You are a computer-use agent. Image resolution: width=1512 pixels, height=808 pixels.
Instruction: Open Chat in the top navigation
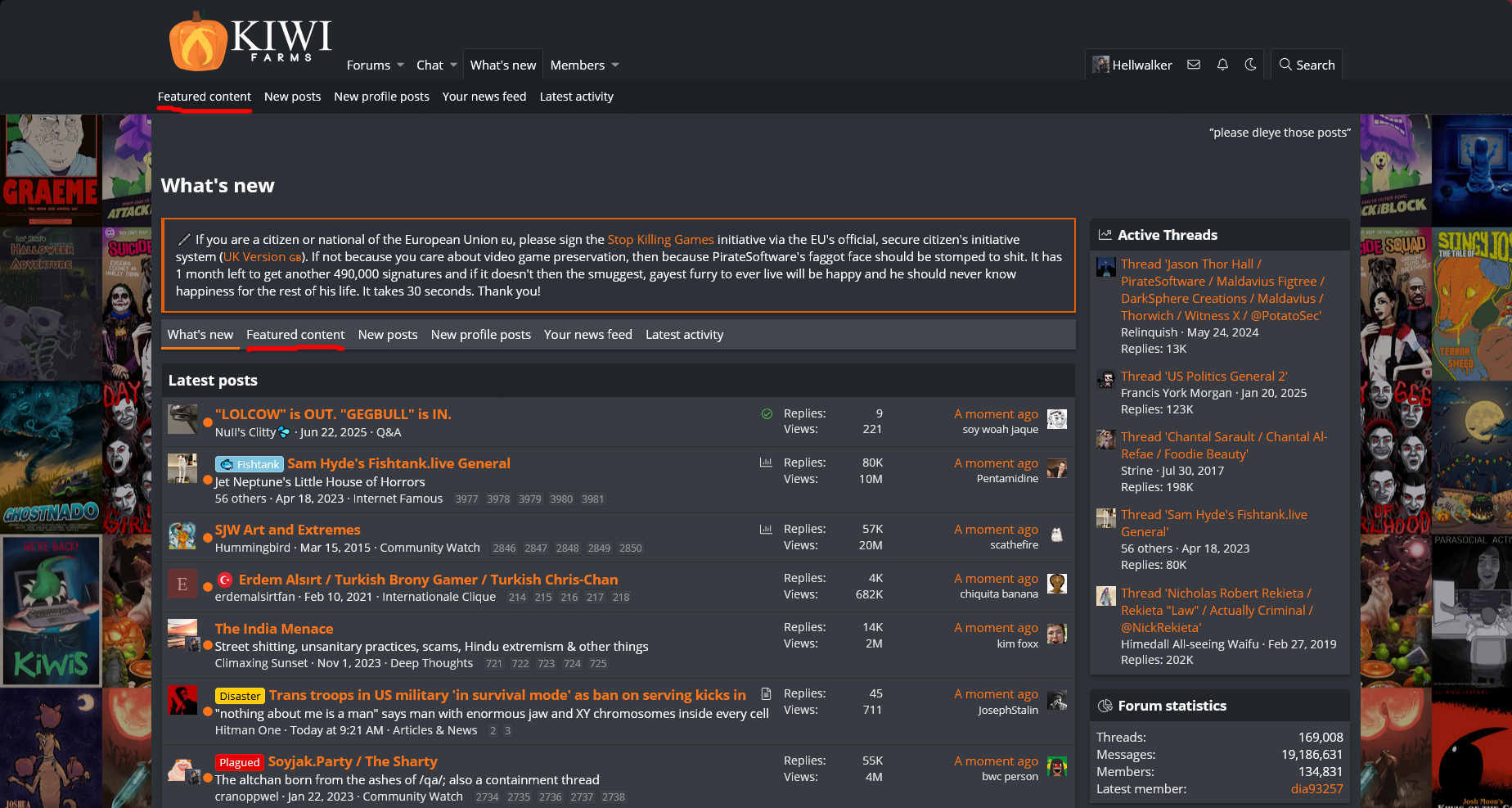[x=430, y=65]
